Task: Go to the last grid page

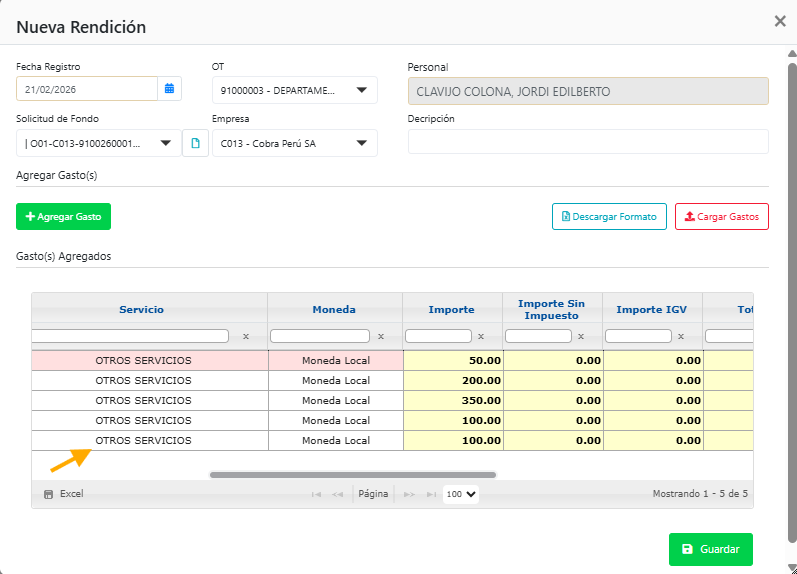Action: tap(431, 494)
